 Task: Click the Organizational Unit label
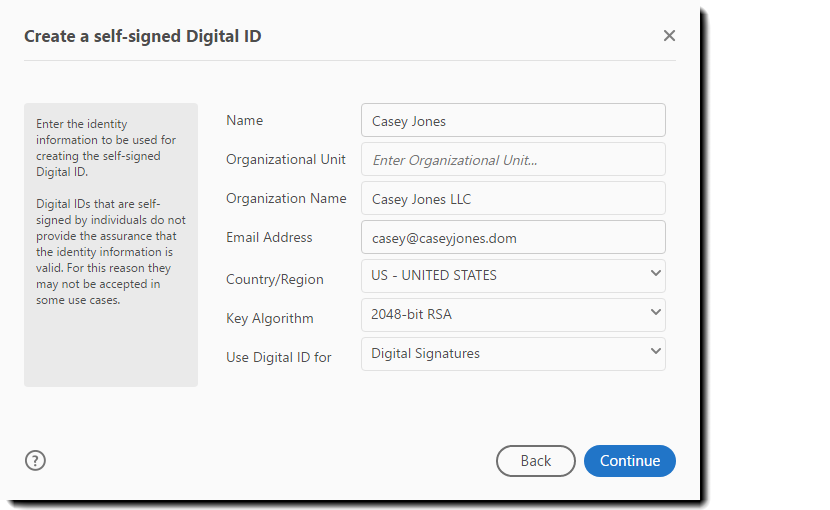(286, 159)
